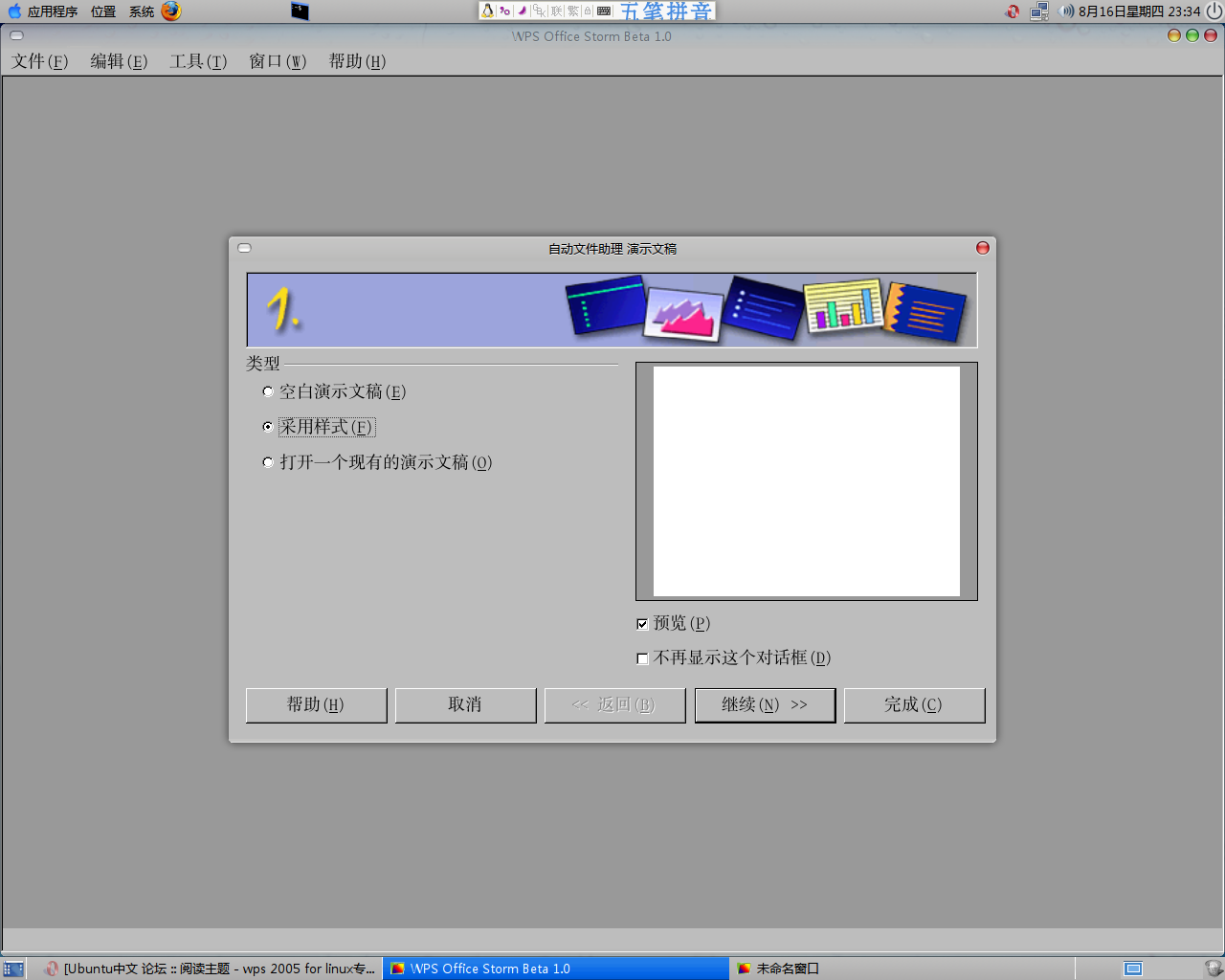Click the lock icon in input bar
The height and width of the screenshot is (980, 1225).
(x=588, y=11)
